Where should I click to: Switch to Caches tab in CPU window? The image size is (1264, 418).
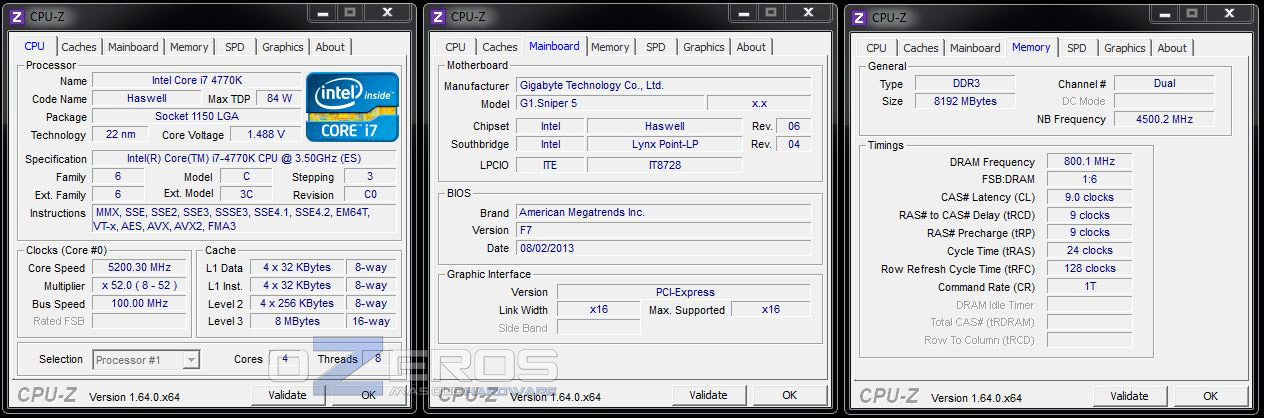pos(79,47)
